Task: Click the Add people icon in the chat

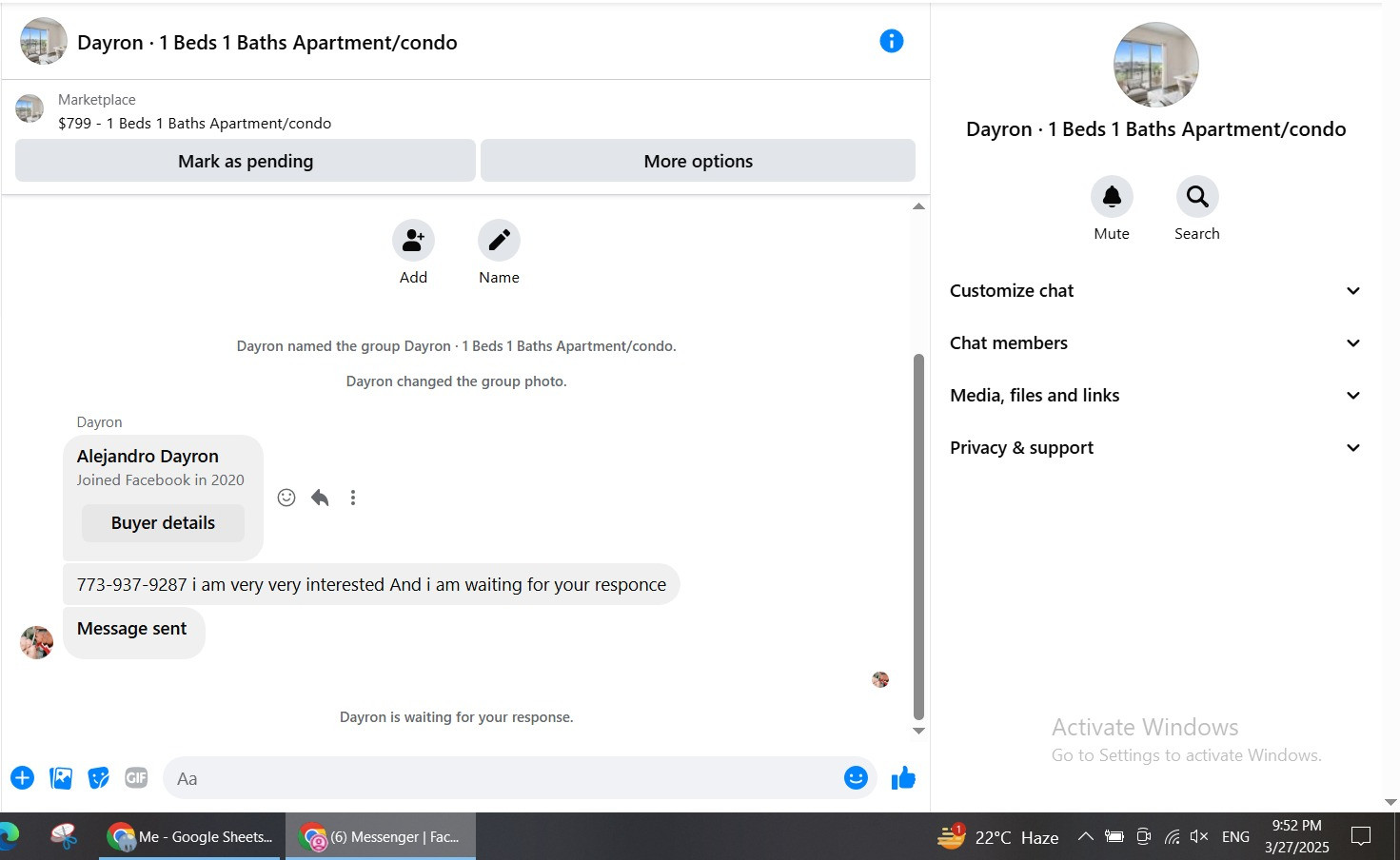Action: [413, 241]
